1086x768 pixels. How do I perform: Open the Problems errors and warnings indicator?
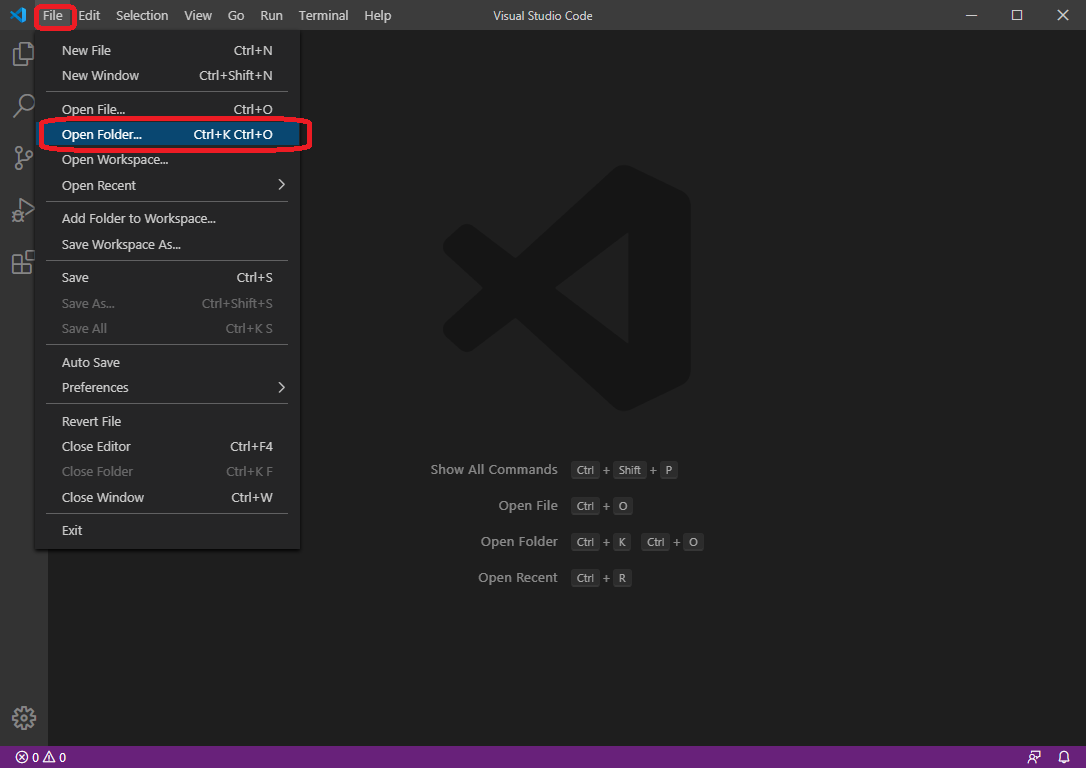[41, 758]
